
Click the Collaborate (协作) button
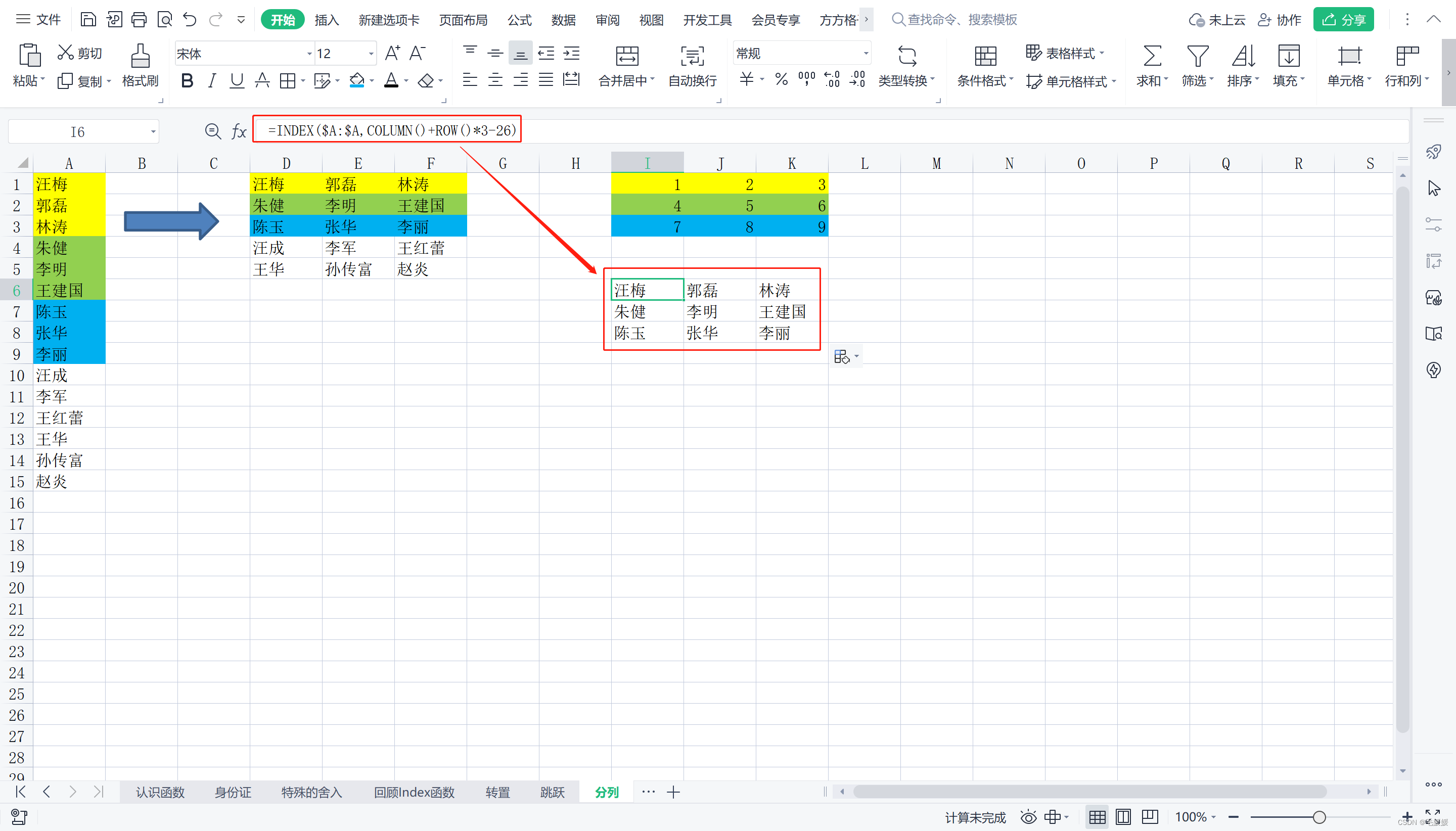click(x=1280, y=20)
